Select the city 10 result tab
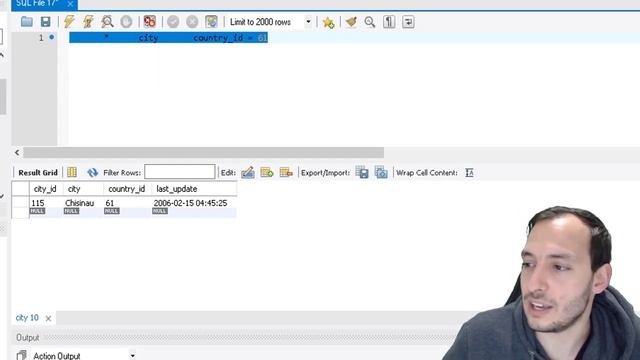Screen dimensions: 640x360 coord(27,318)
